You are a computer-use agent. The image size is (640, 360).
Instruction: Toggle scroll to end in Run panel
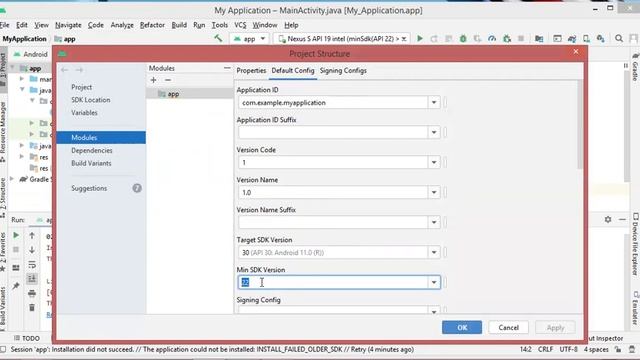[x=32, y=279]
